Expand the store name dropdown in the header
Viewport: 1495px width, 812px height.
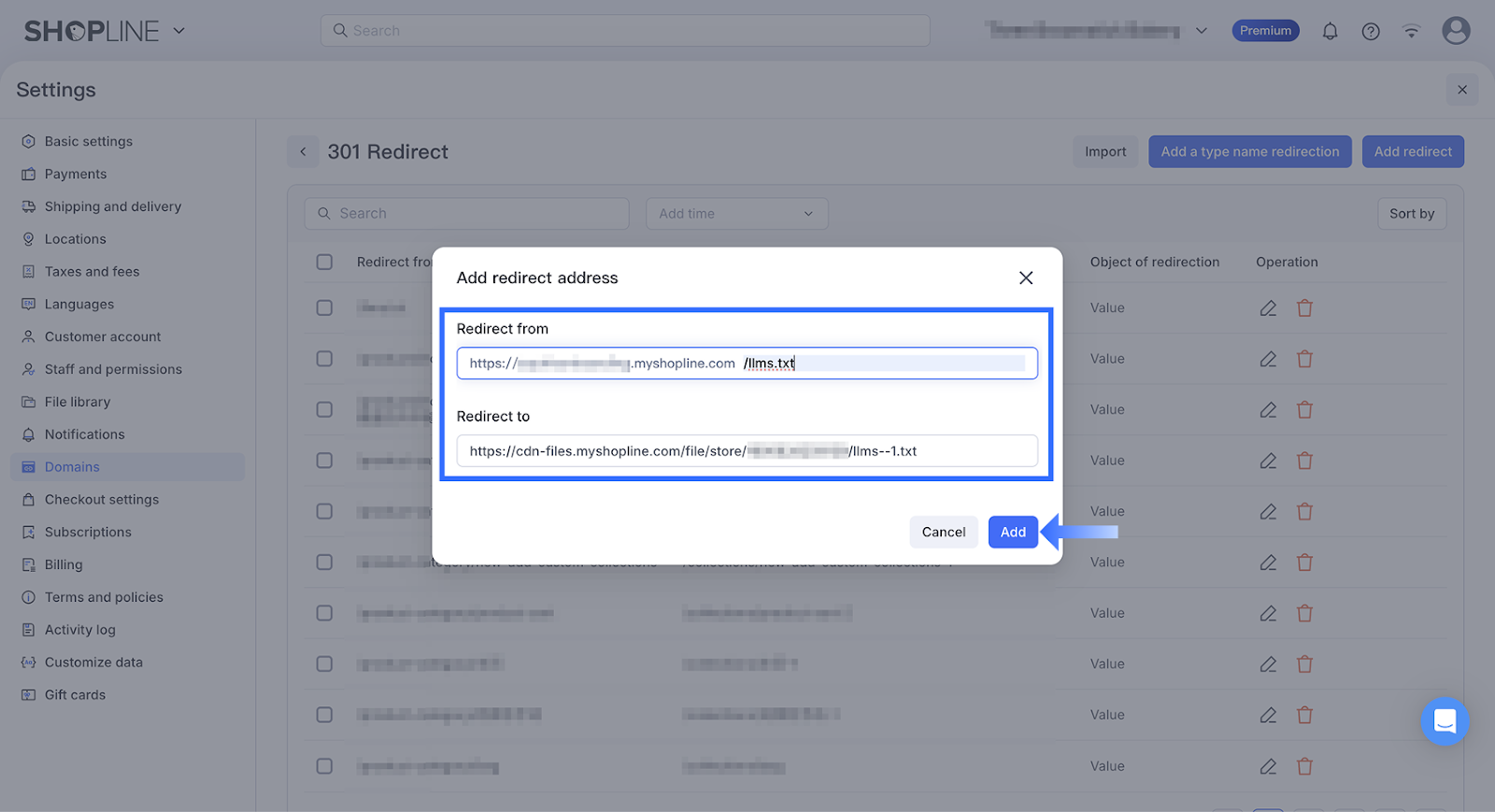(x=1202, y=31)
